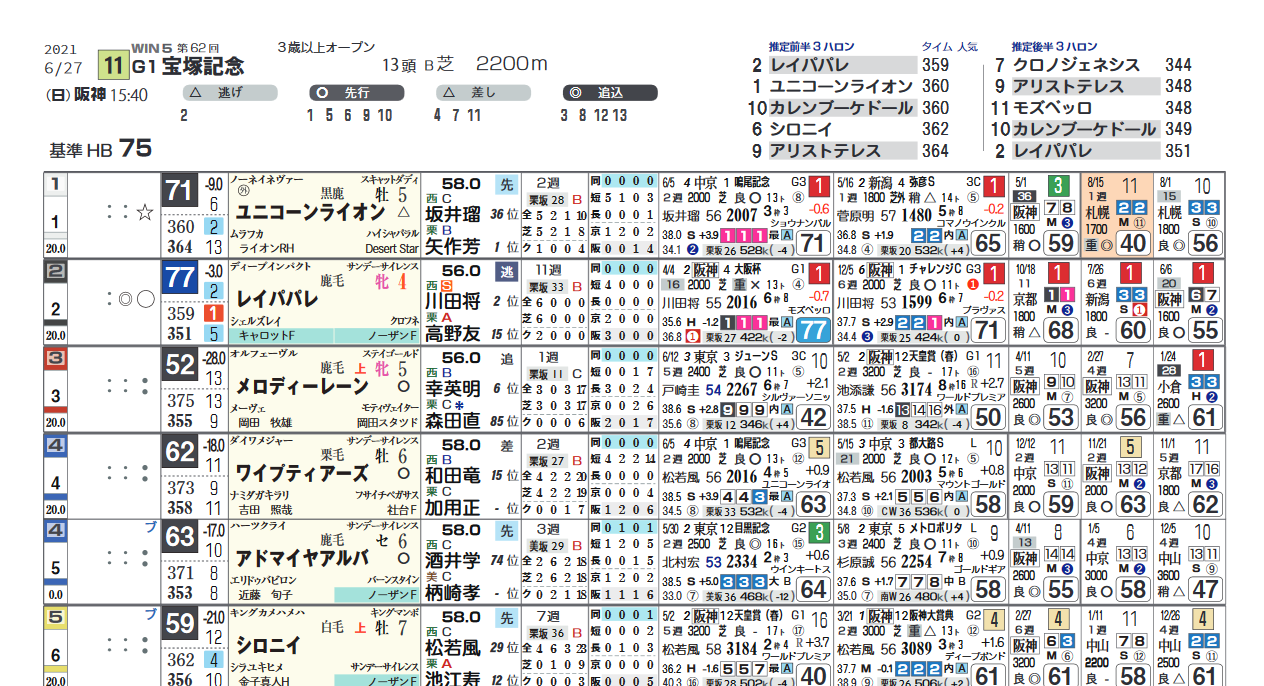Open horse name アドマイヤアルバ
The width and height of the screenshot is (1264, 686).
click(x=301, y=559)
